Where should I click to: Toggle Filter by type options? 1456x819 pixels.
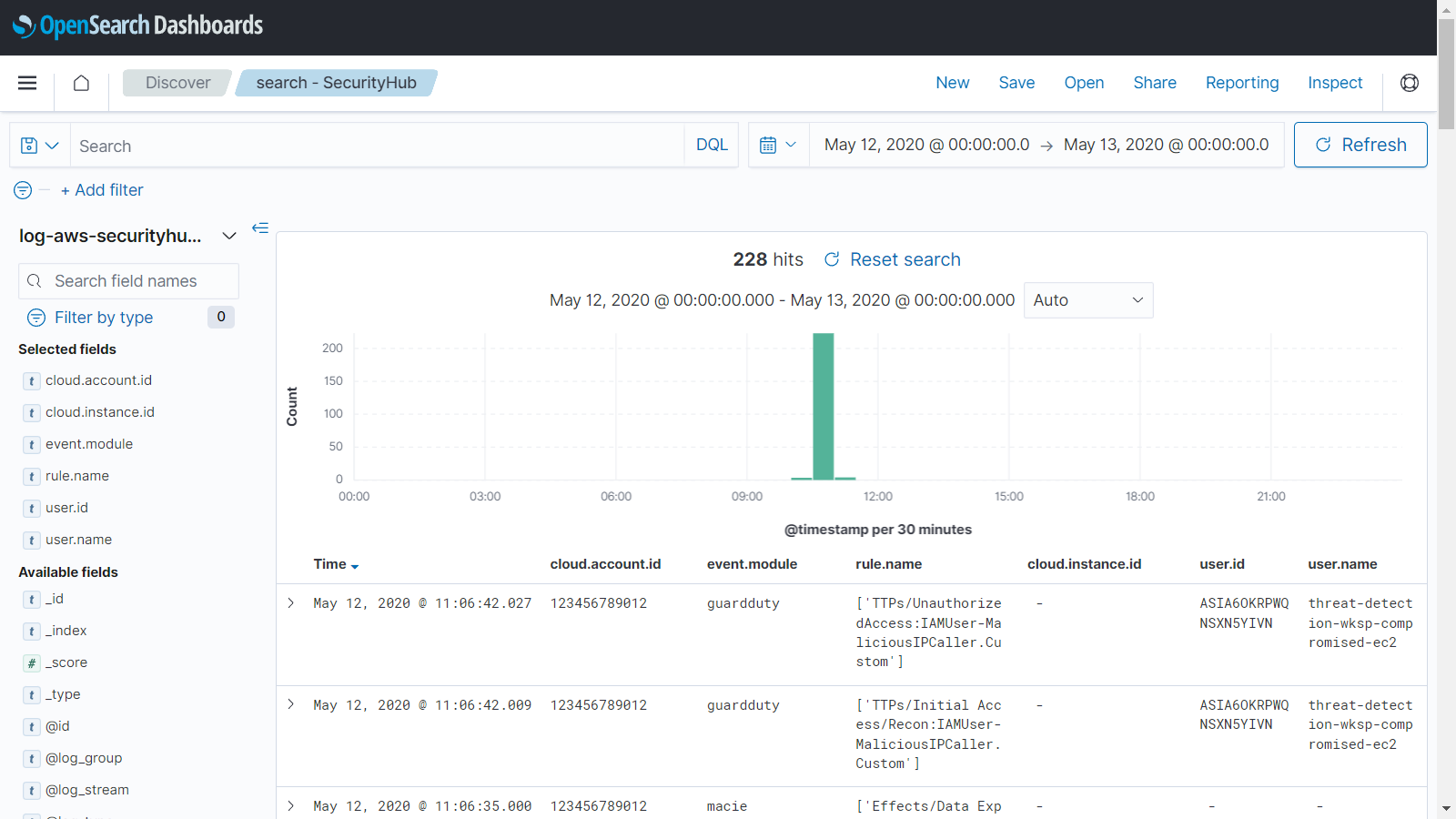coord(103,318)
